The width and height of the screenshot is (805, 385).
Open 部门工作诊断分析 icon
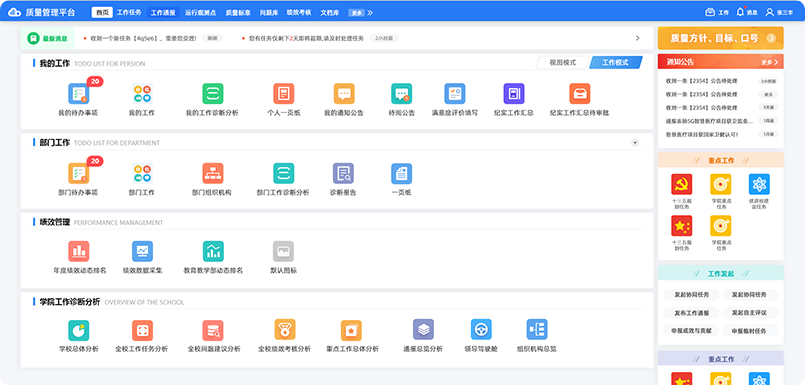coord(283,174)
